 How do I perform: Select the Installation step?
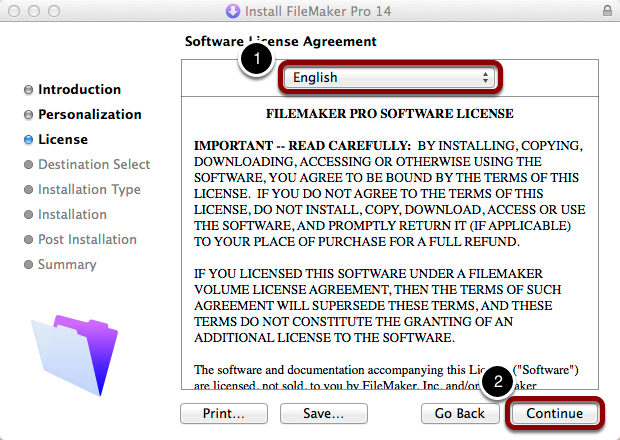72,214
